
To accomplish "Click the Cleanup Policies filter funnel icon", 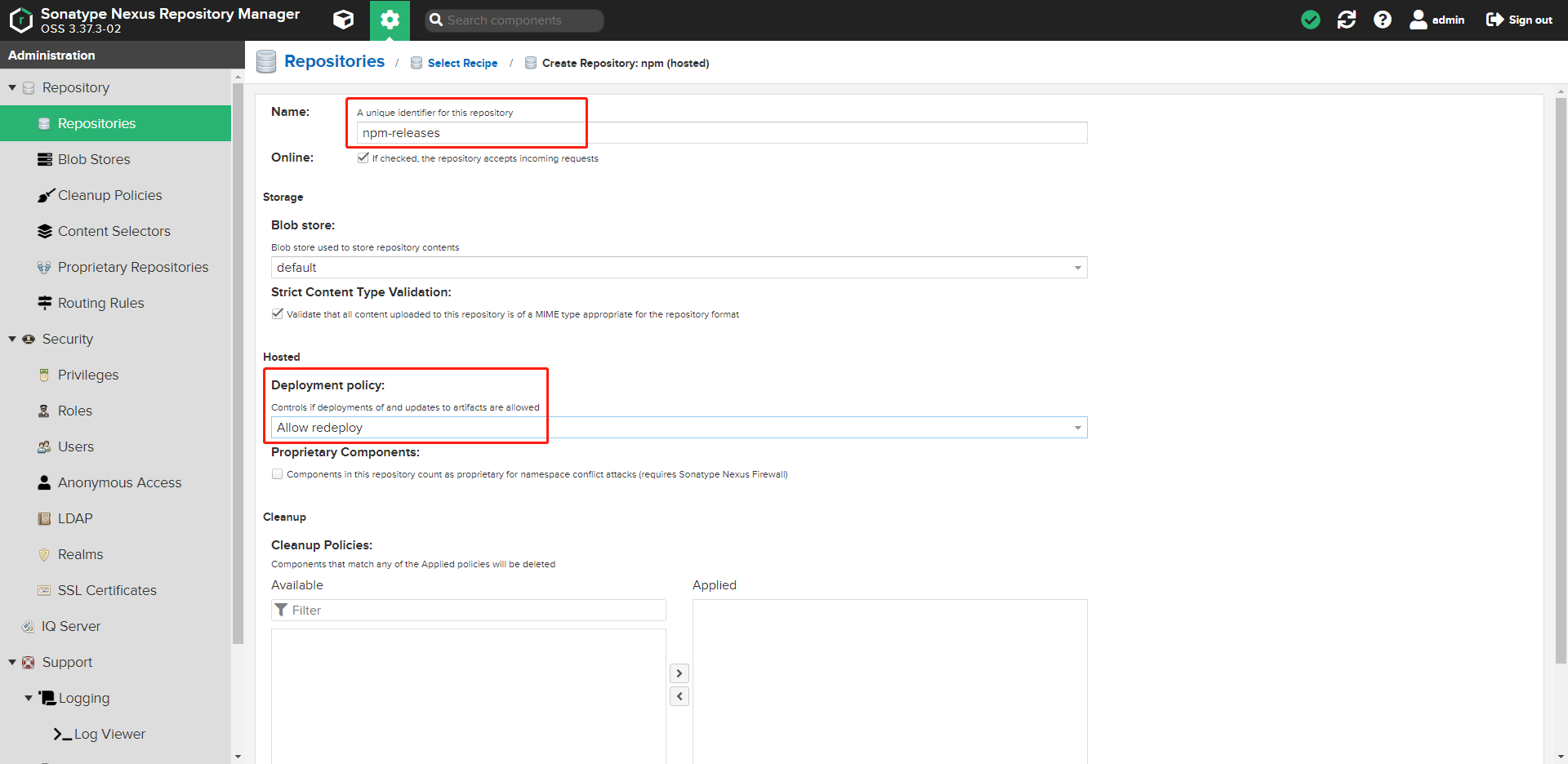I will coord(281,610).
